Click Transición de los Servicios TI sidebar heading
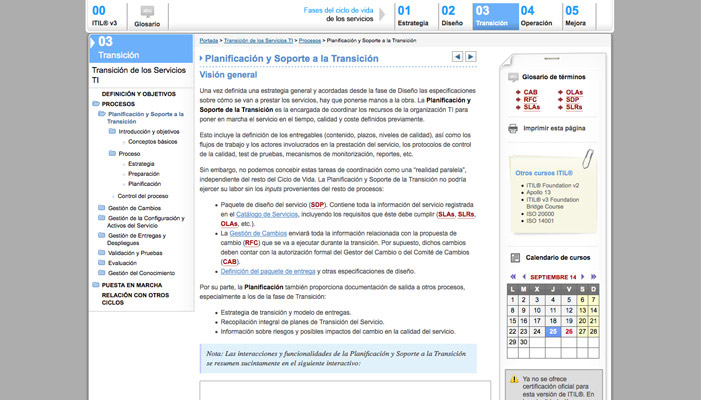This screenshot has width=701, height=400. click(139, 75)
